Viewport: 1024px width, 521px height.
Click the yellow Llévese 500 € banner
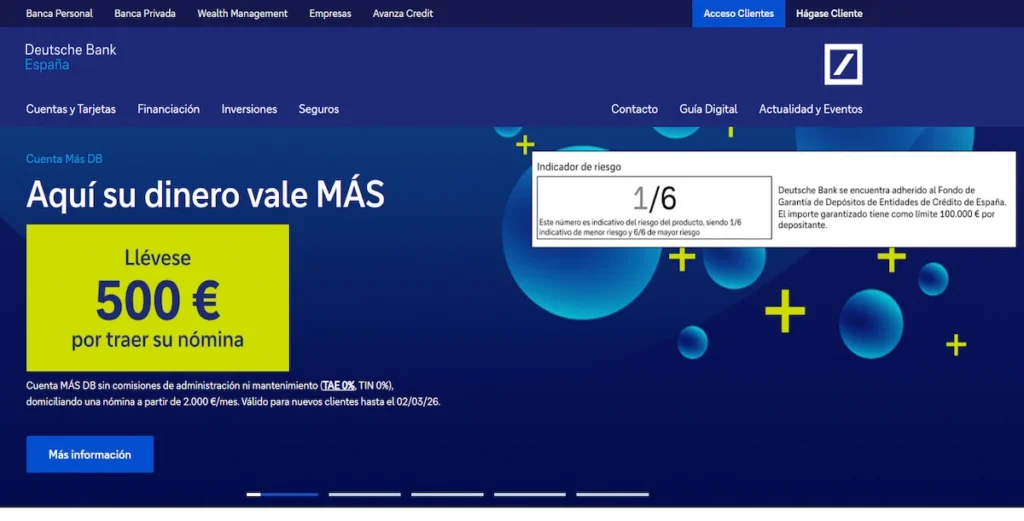click(x=157, y=298)
